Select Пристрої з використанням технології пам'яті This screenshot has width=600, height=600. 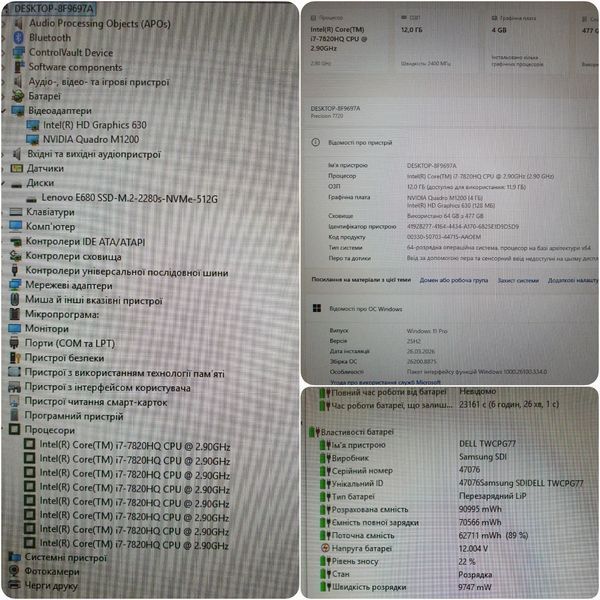(124, 373)
